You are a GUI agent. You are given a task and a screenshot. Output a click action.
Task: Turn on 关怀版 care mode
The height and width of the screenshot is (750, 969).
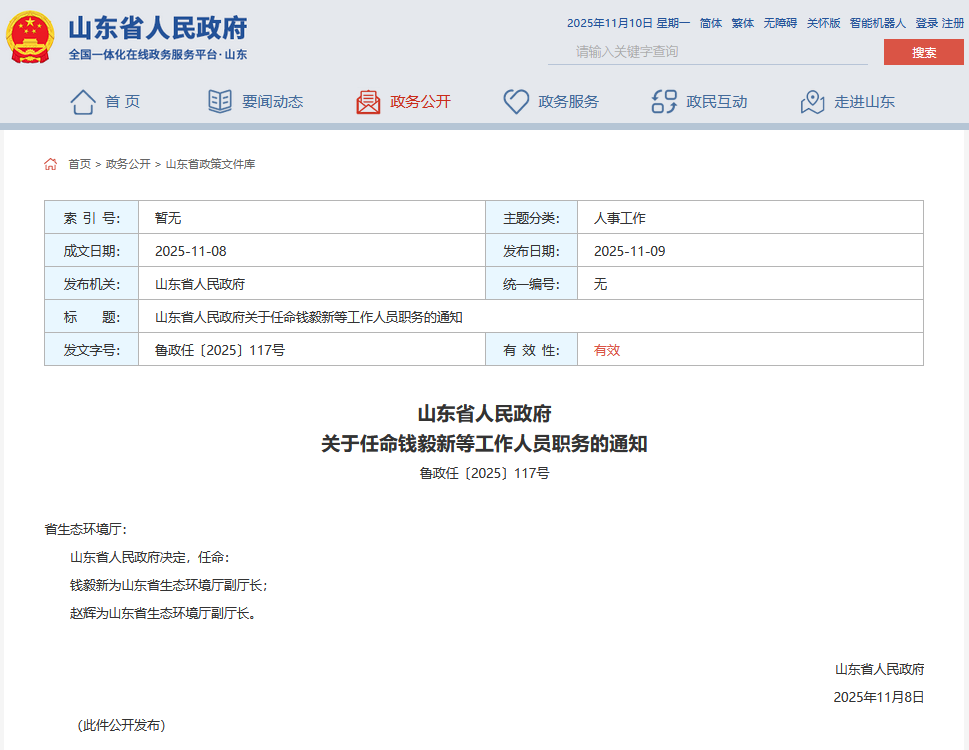pyautogui.click(x=823, y=23)
